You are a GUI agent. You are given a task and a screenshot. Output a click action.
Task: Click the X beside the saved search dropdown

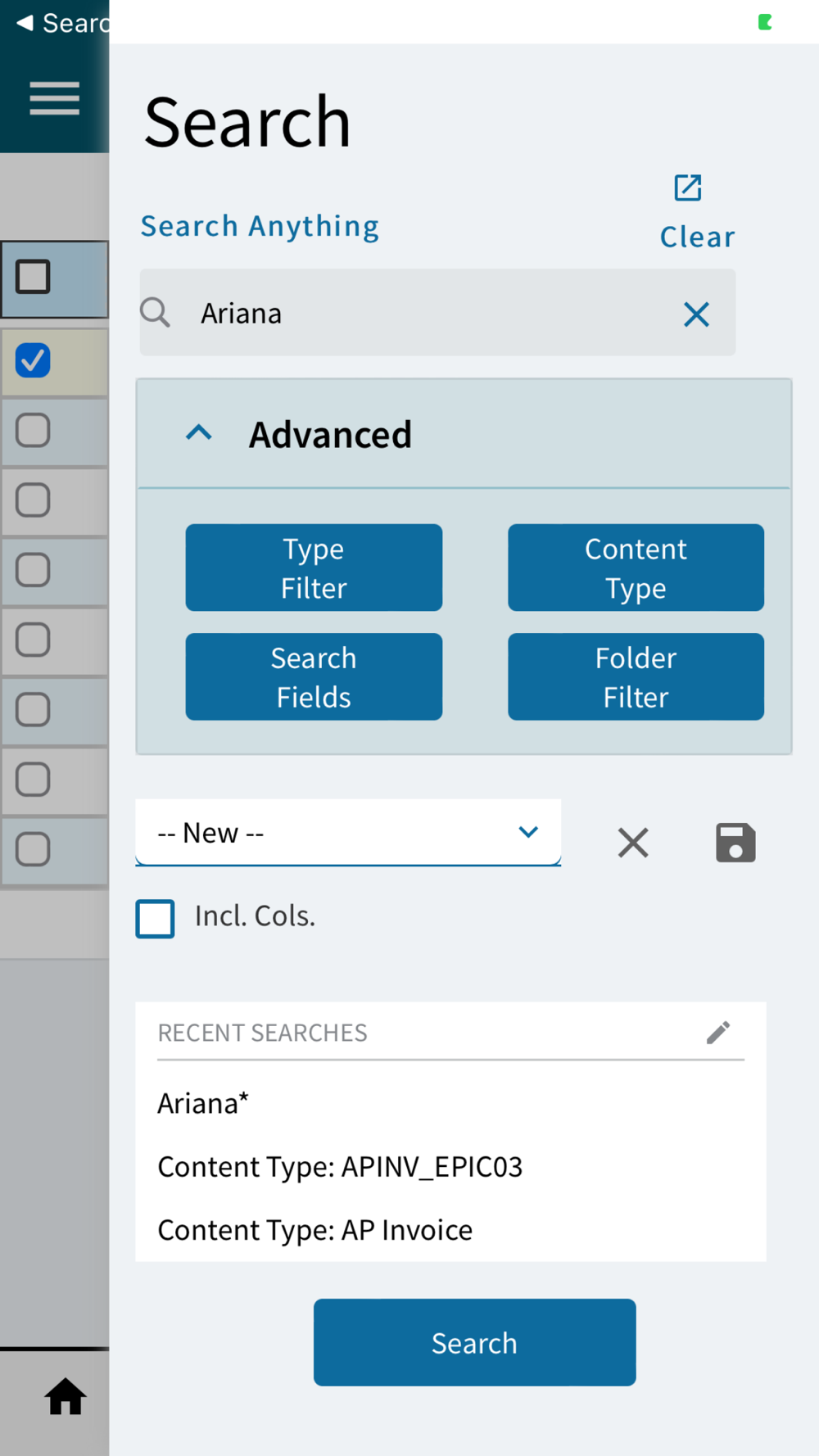(633, 842)
